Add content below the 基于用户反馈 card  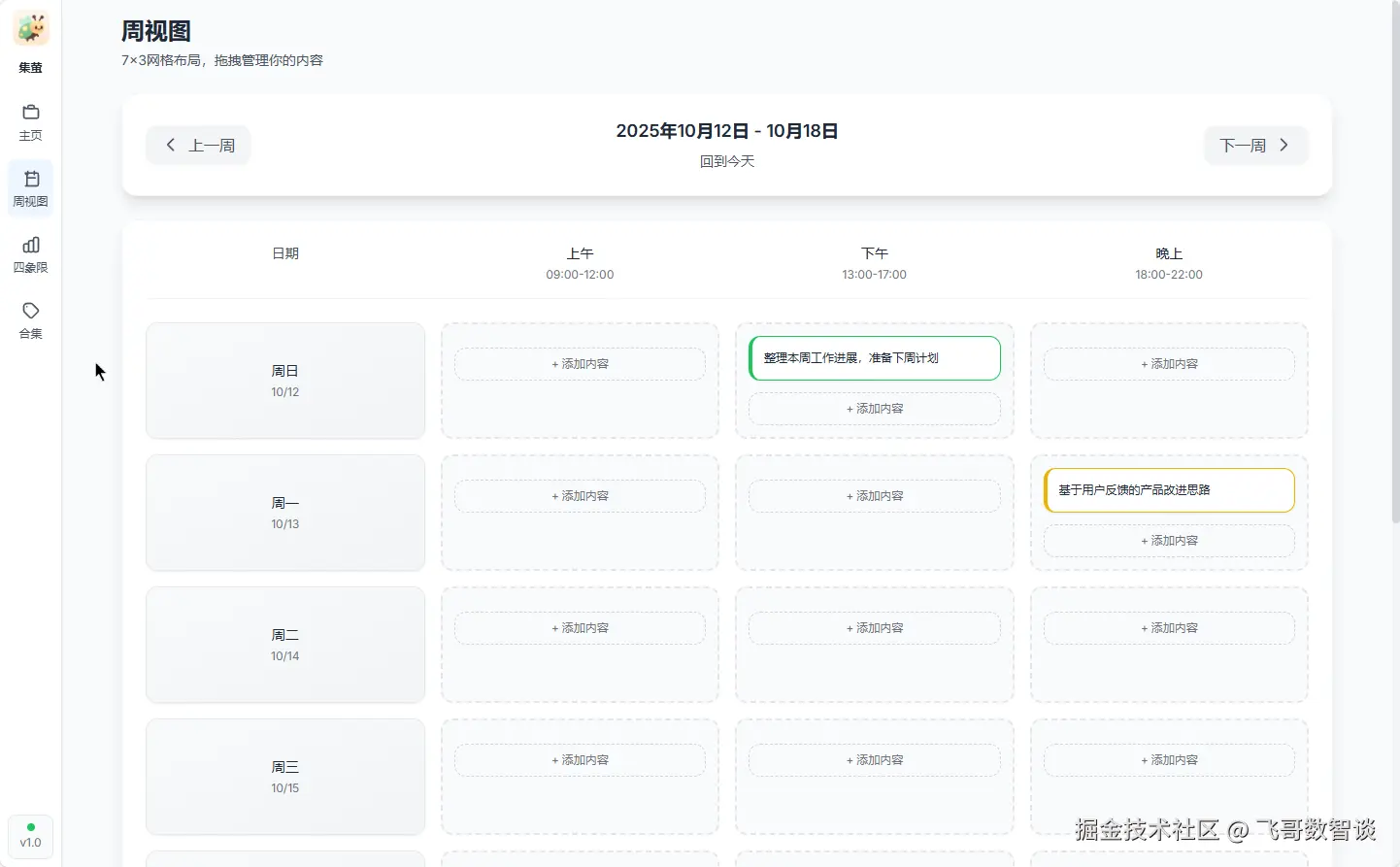(1169, 541)
